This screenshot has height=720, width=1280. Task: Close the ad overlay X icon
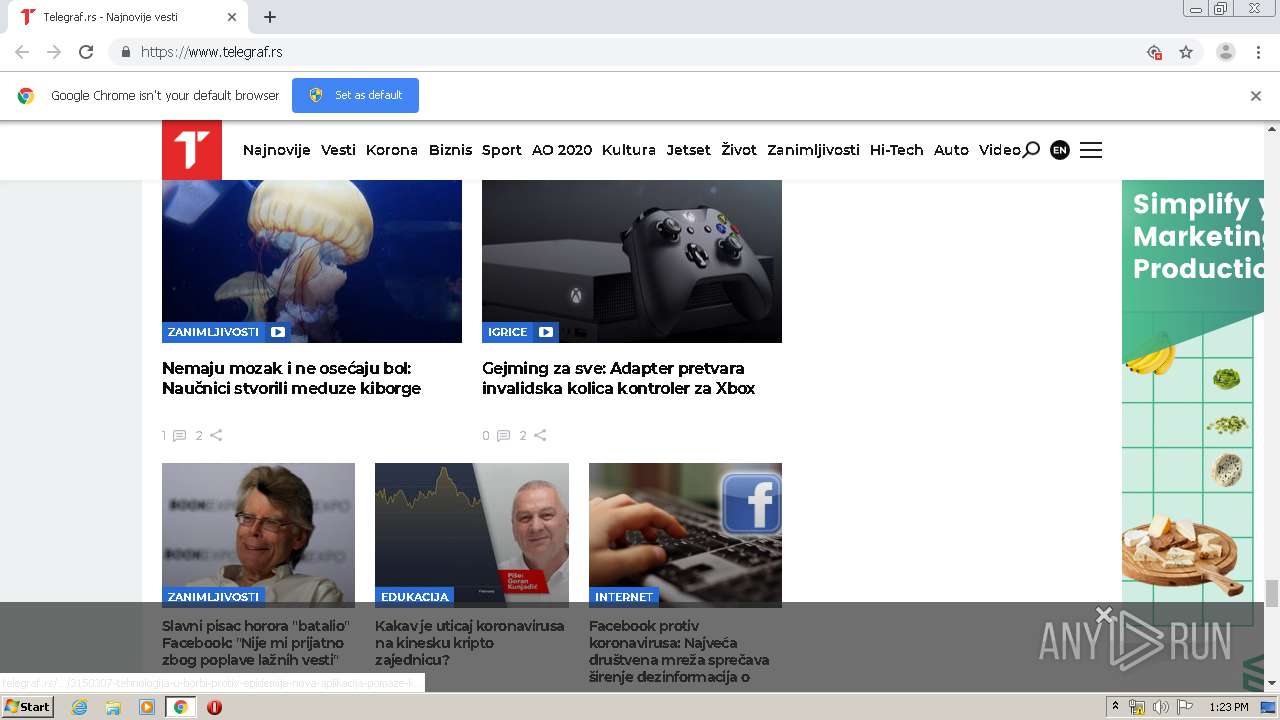pyautogui.click(x=1103, y=614)
